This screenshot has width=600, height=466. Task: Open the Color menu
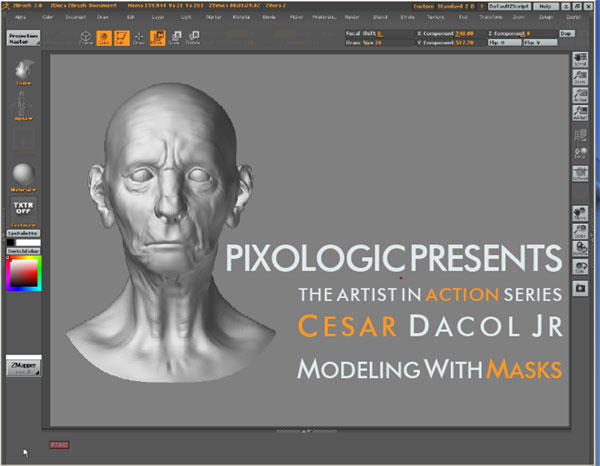pos(47,17)
